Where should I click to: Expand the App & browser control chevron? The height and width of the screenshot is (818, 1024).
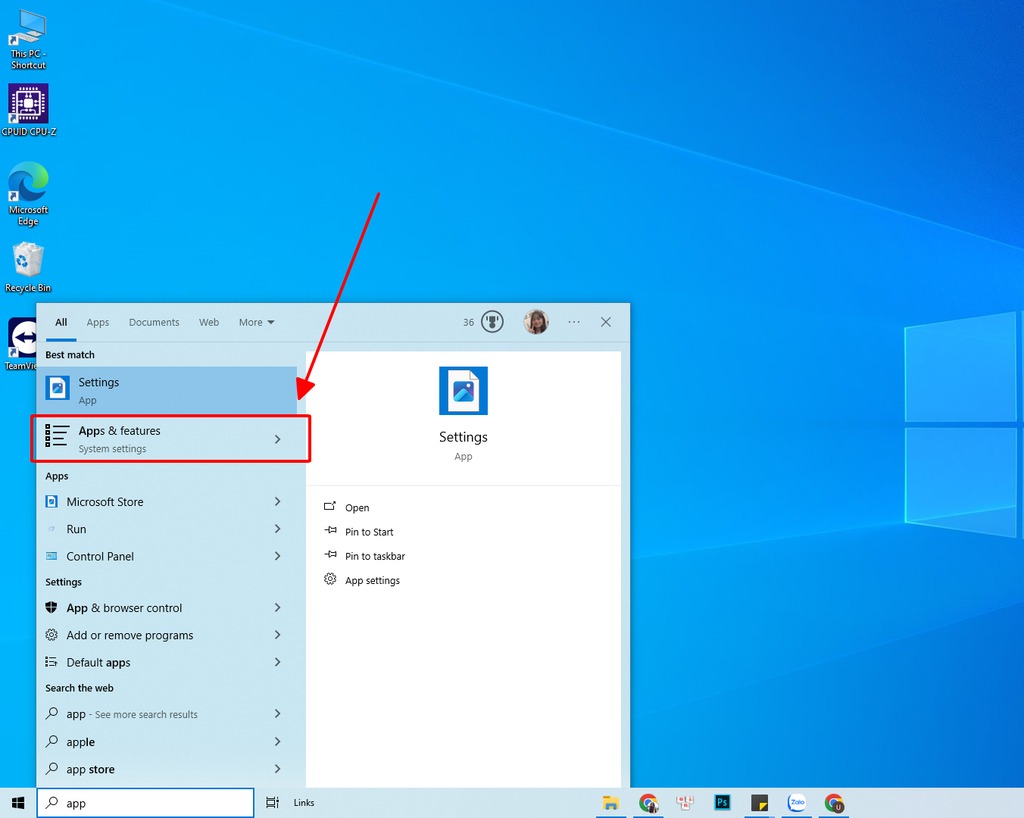coord(278,607)
